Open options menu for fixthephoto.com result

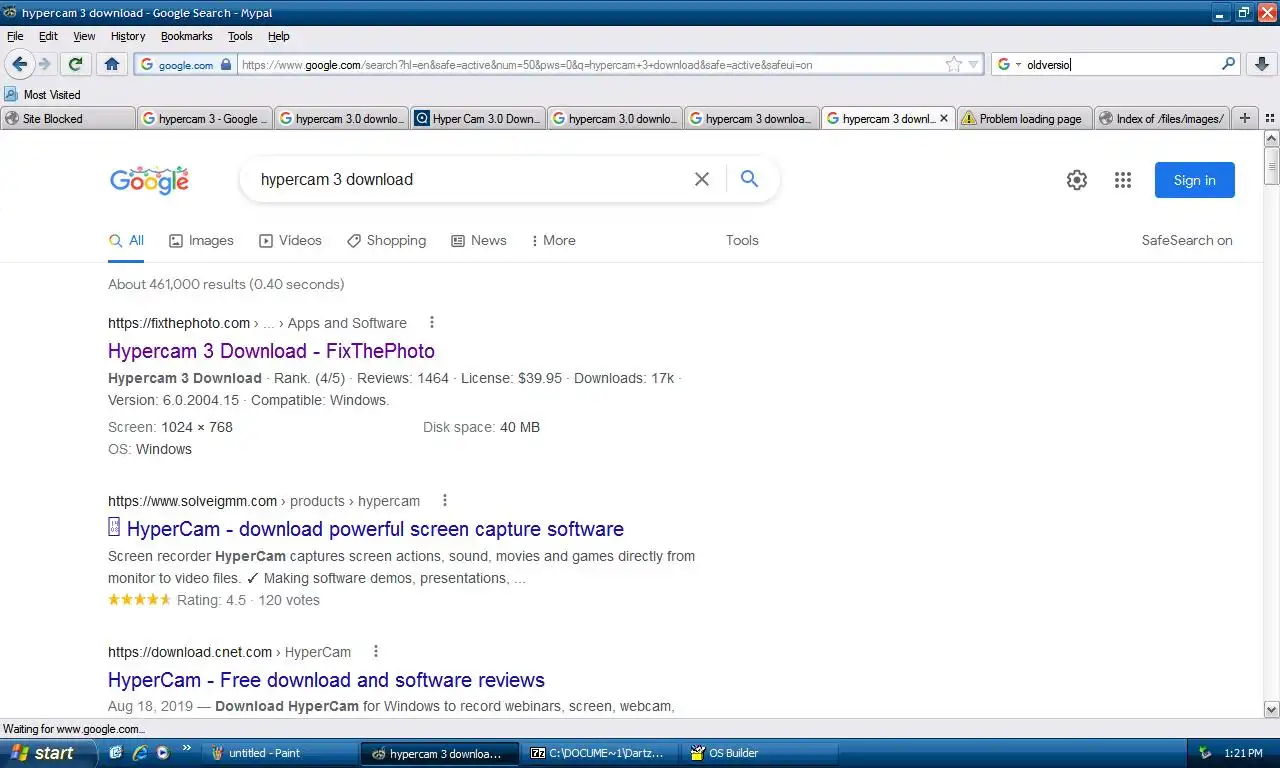[432, 322]
